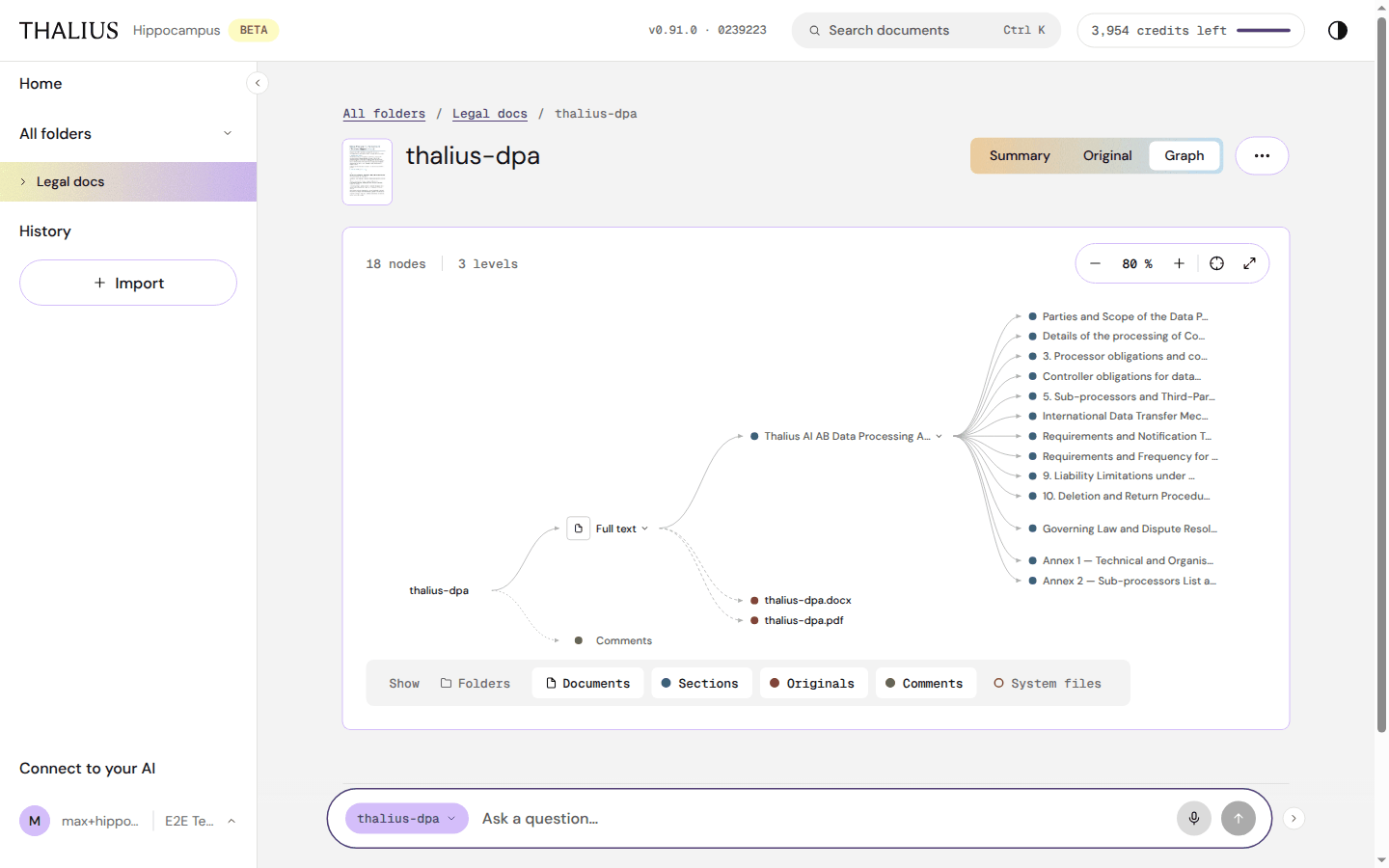Toggle Comments visibility filter
1389x868 pixels.
click(924, 683)
